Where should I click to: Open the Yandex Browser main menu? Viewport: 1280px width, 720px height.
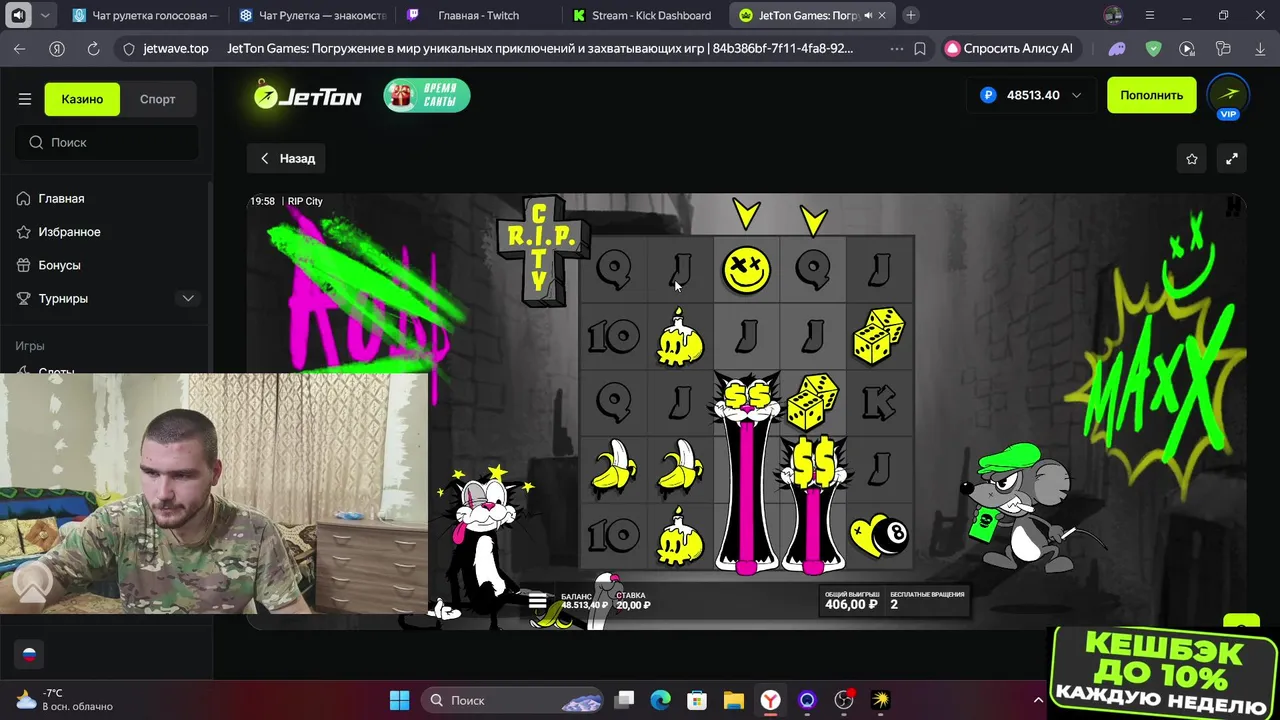1149,16
